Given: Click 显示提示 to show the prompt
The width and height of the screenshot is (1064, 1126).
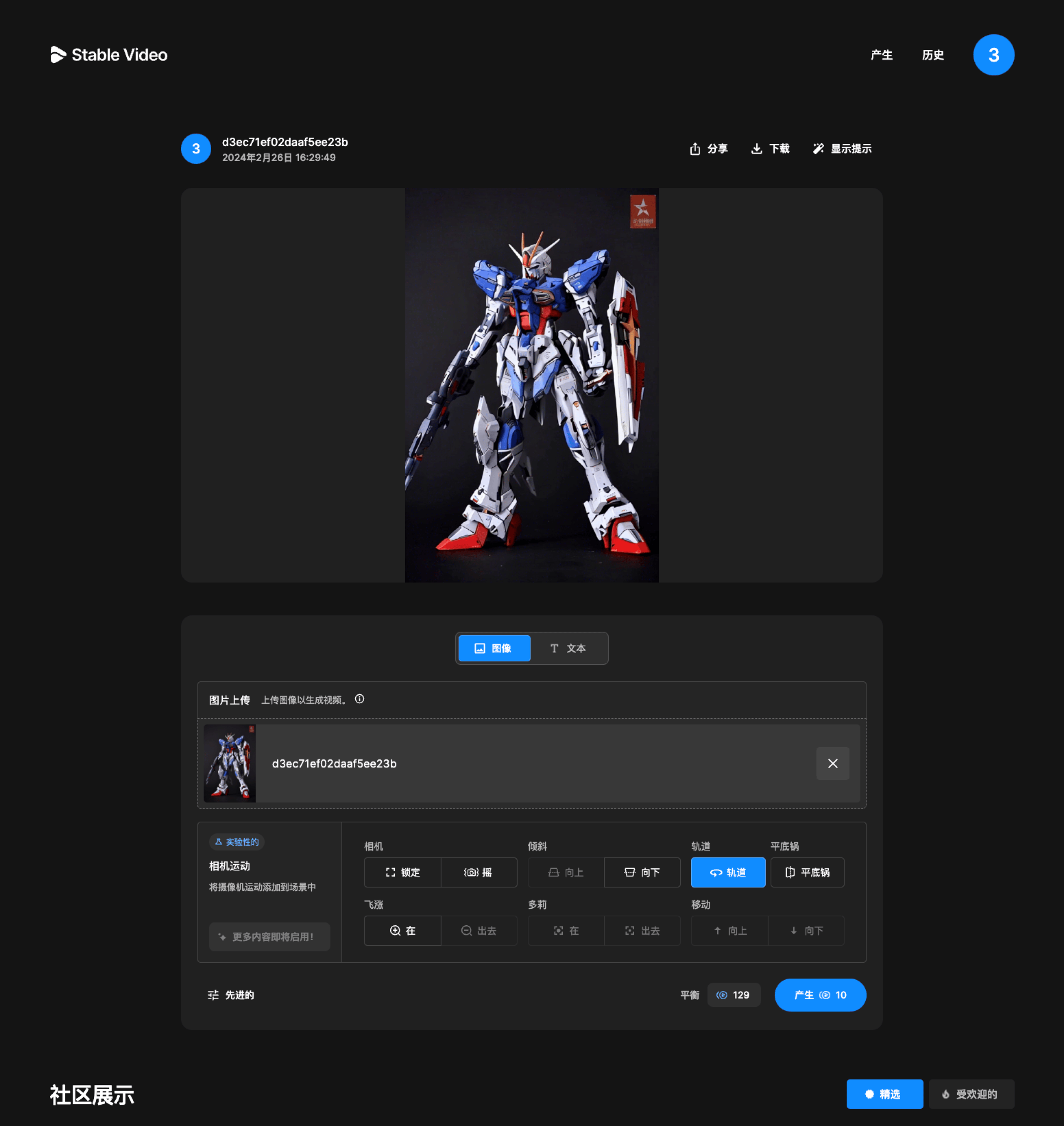Looking at the screenshot, I should click(842, 149).
